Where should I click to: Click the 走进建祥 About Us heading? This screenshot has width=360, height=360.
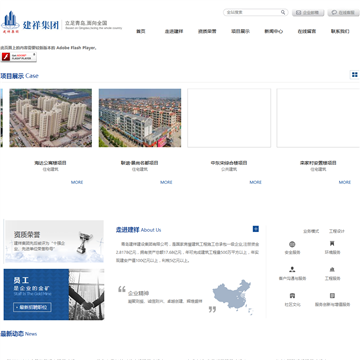click(138, 230)
